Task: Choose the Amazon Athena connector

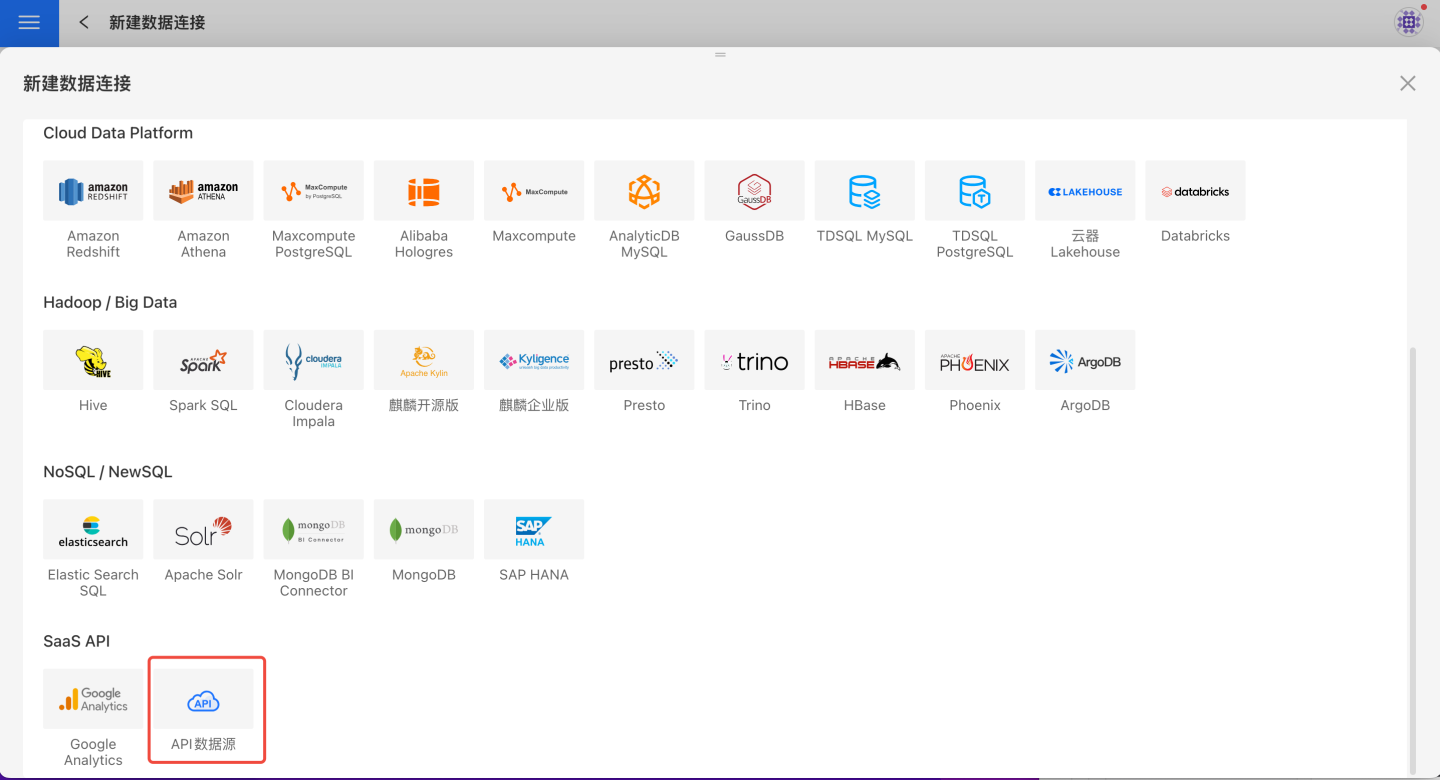Action: point(203,191)
